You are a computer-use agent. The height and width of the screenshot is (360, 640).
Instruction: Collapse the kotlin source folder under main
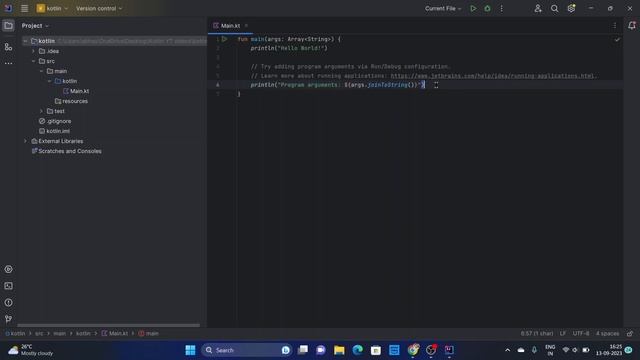click(49, 81)
